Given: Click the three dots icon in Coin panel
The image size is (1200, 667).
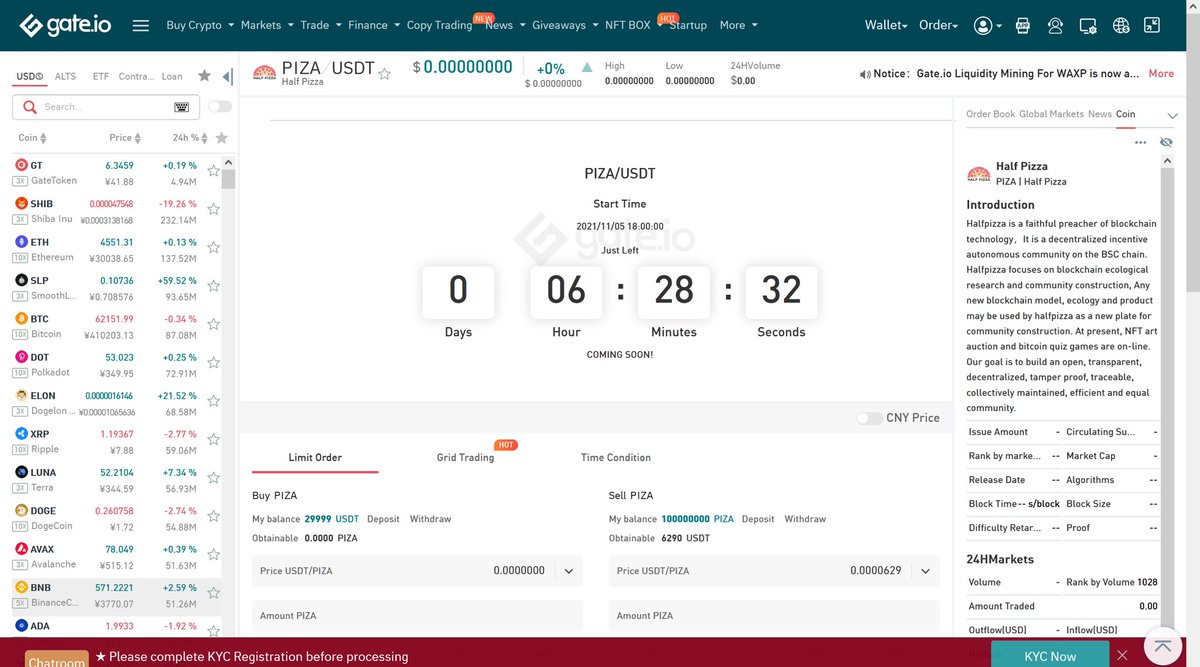Looking at the screenshot, I should [x=1141, y=143].
